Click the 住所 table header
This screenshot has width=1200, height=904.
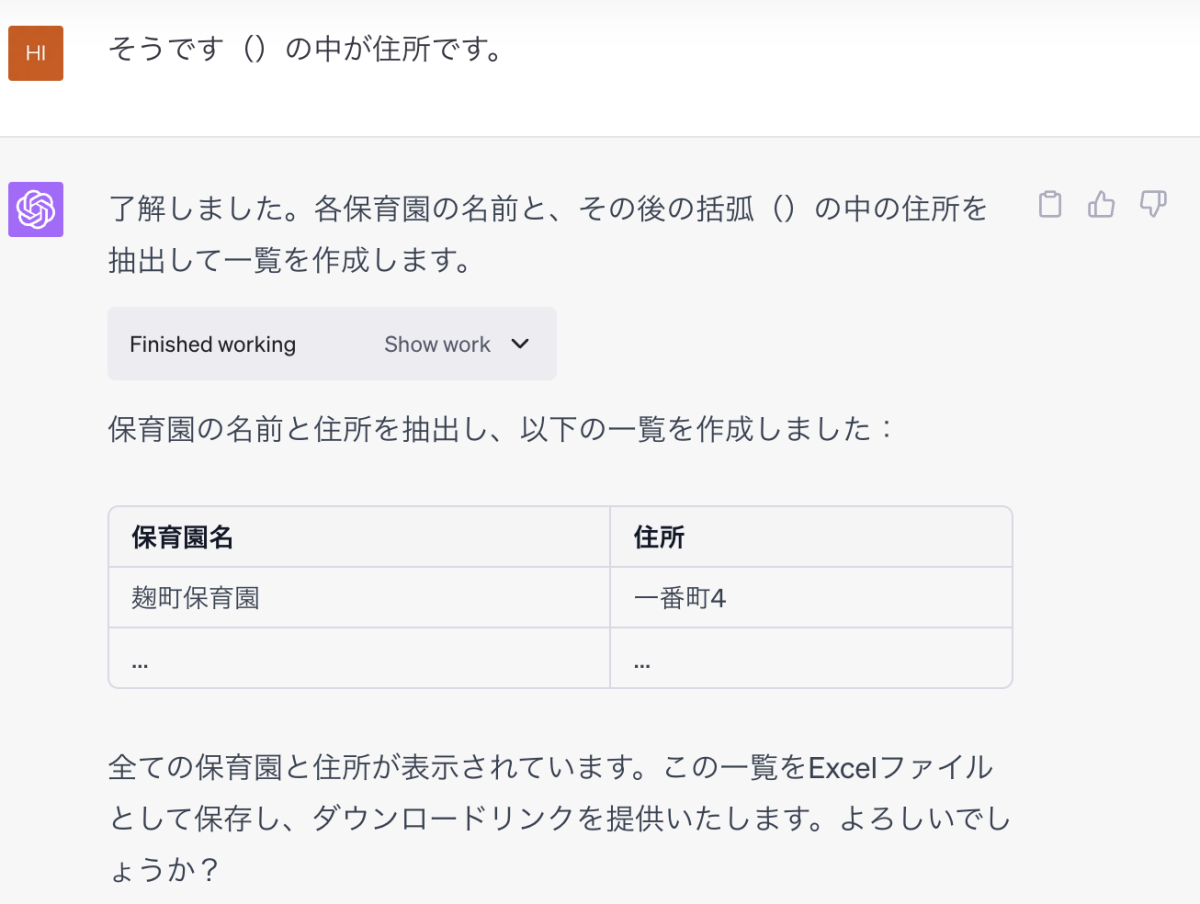[x=659, y=537]
